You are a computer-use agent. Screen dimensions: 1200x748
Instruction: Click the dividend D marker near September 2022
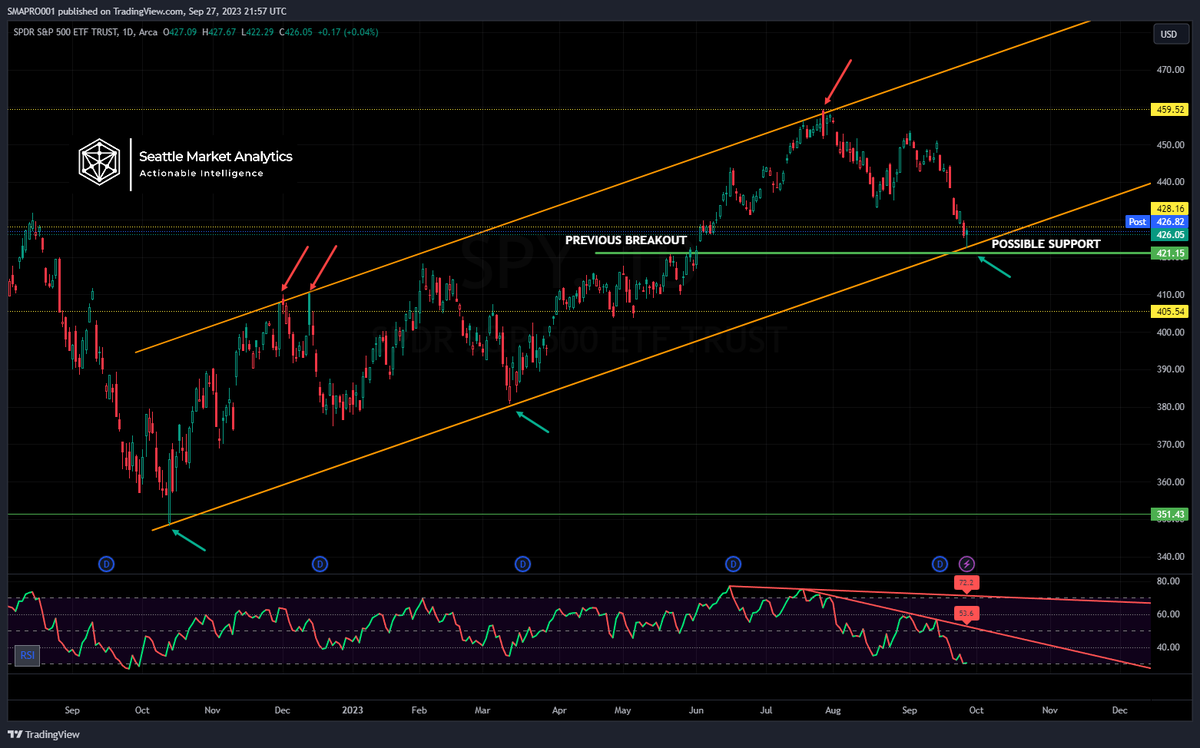[106, 564]
